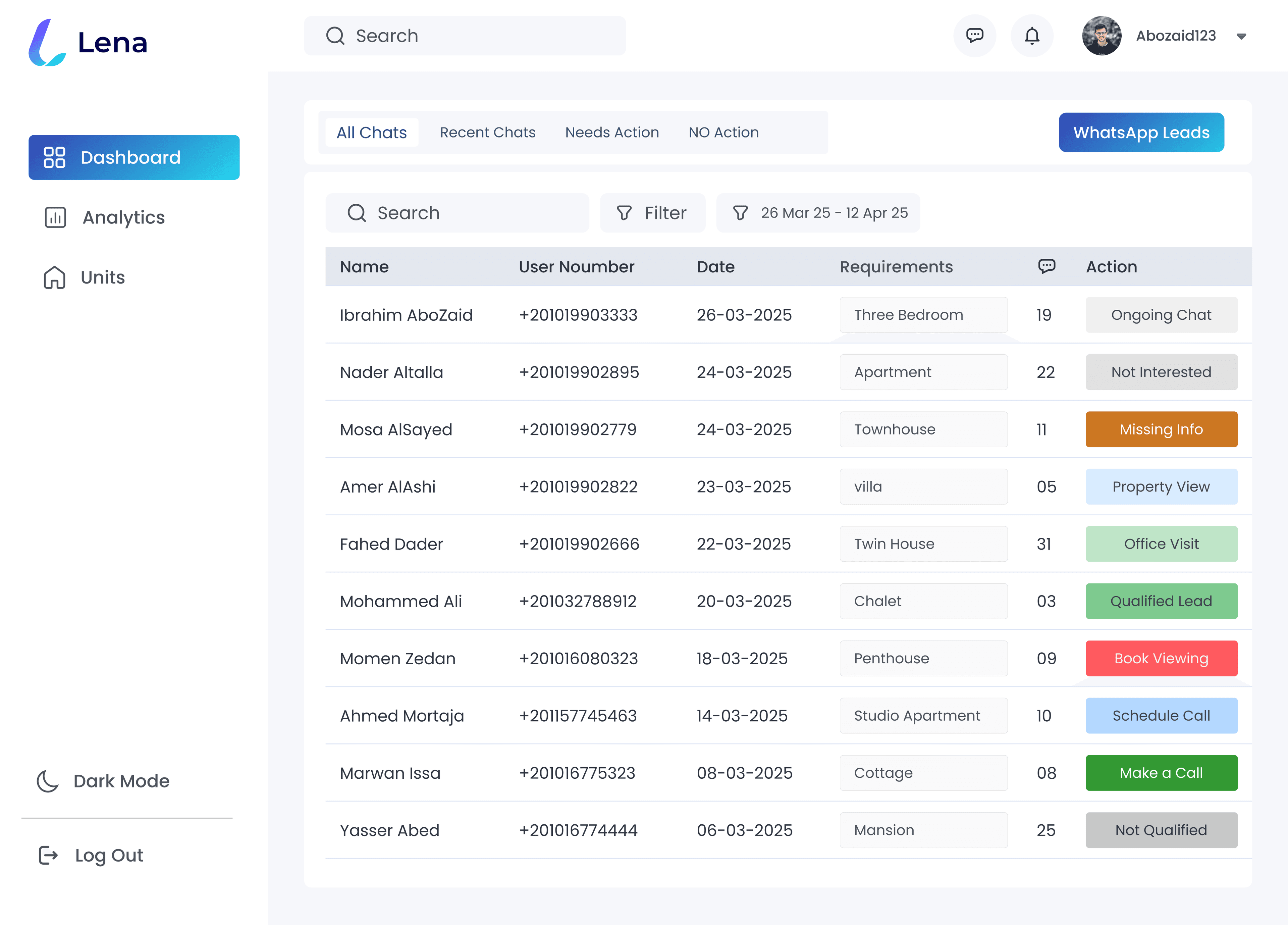
Task: Click phone number +201032788912
Action: (578, 601)
